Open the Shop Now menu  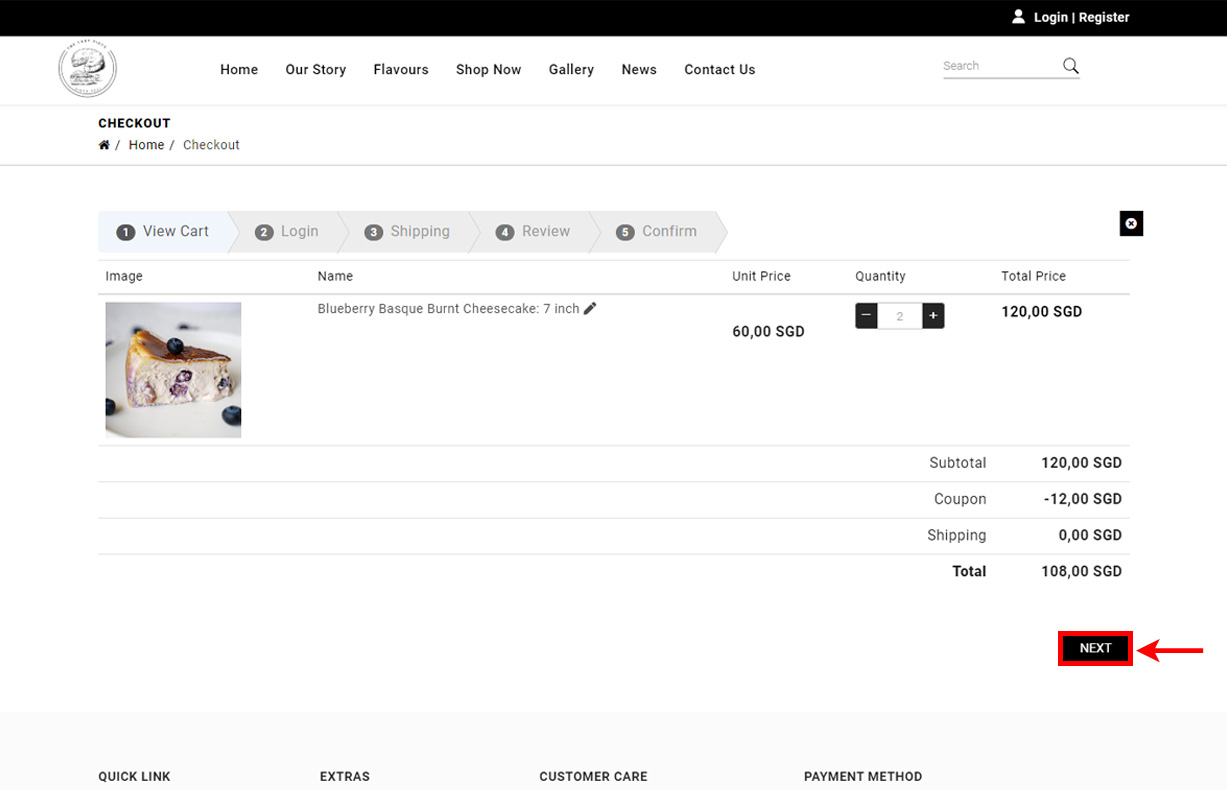488,69
